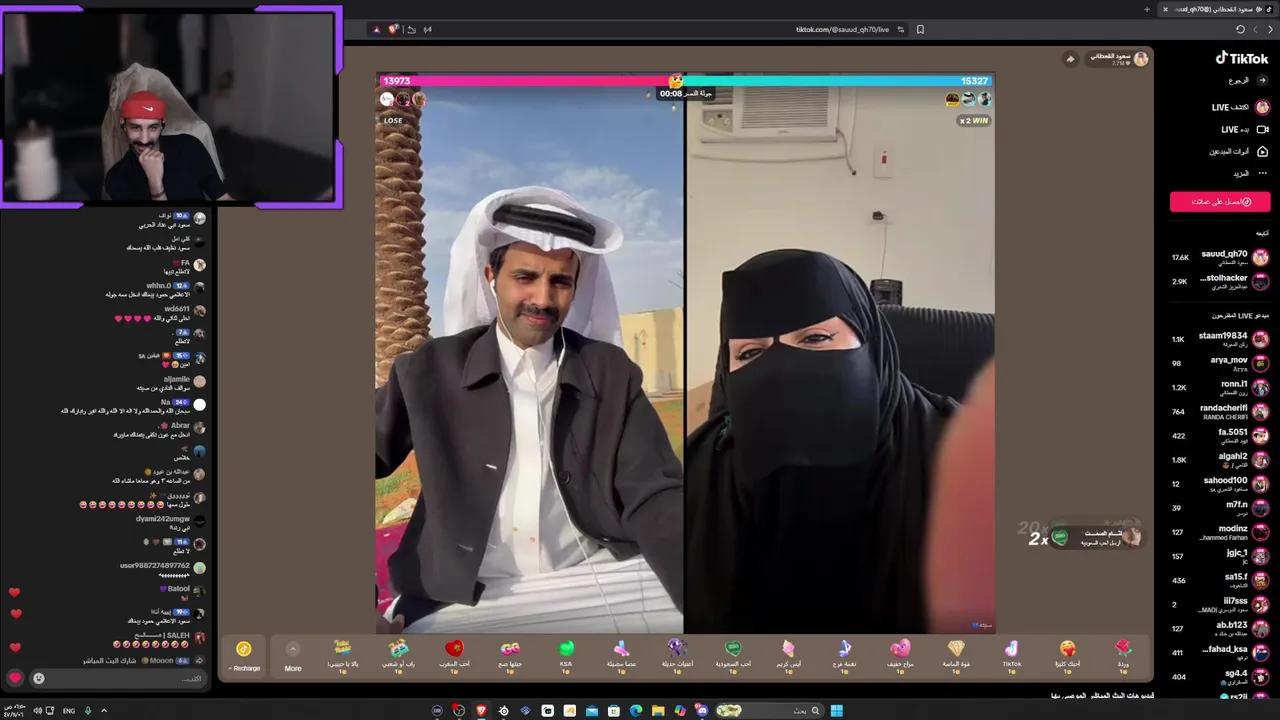This screenshot has width=1280, height=720.
Task: Open the 'LIVE' discover entry in sidebar
Action: point(1240,107)
